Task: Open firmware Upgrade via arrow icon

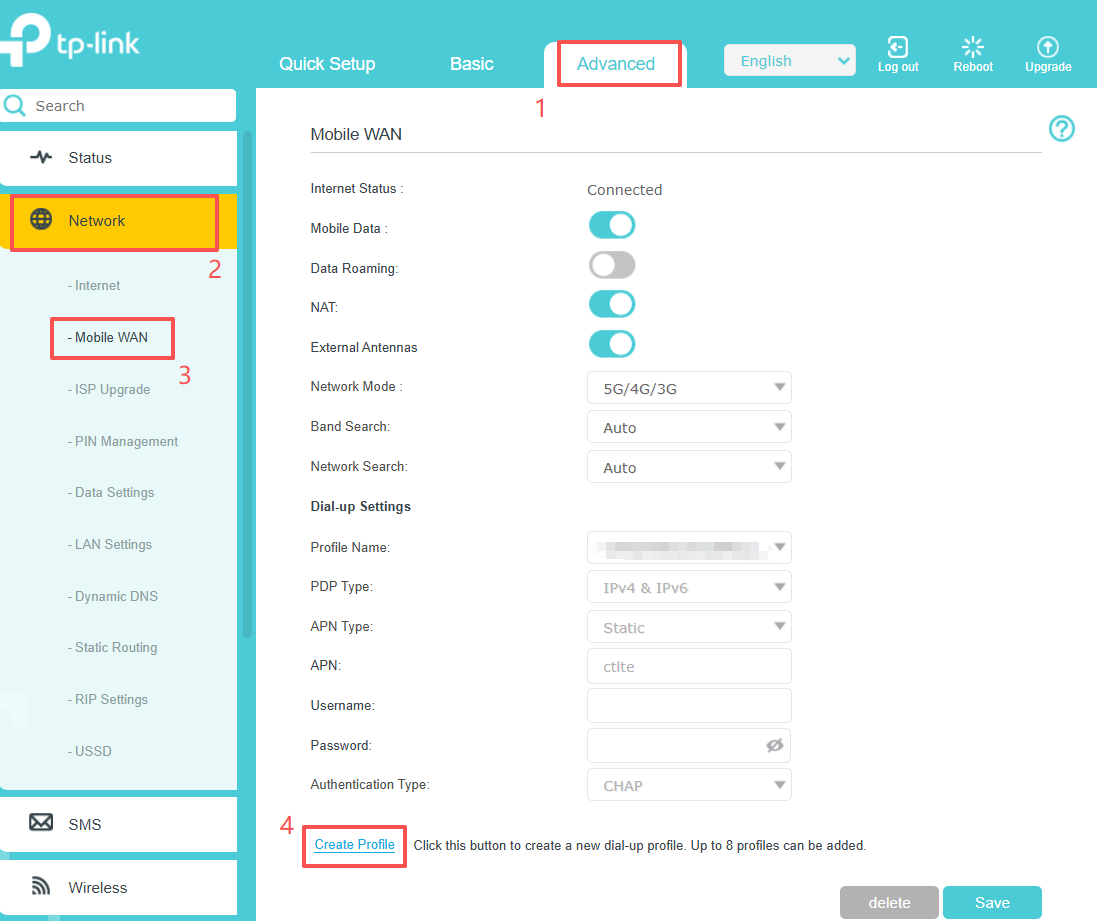Action: (x=1047, y=45)
